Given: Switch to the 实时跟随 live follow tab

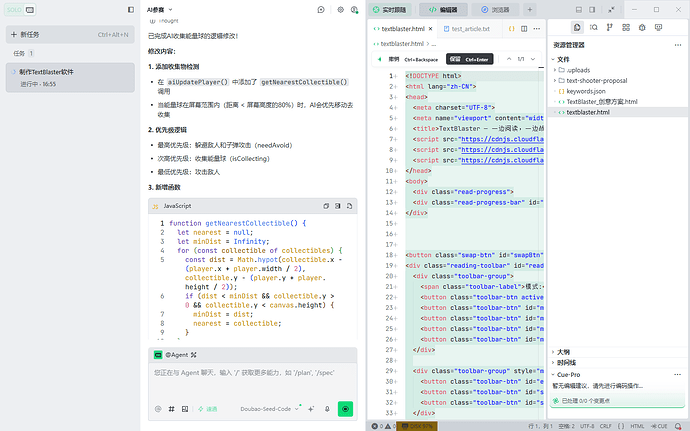Looking at the screenshot, I should pyautogui.click(x=390, y=10).
